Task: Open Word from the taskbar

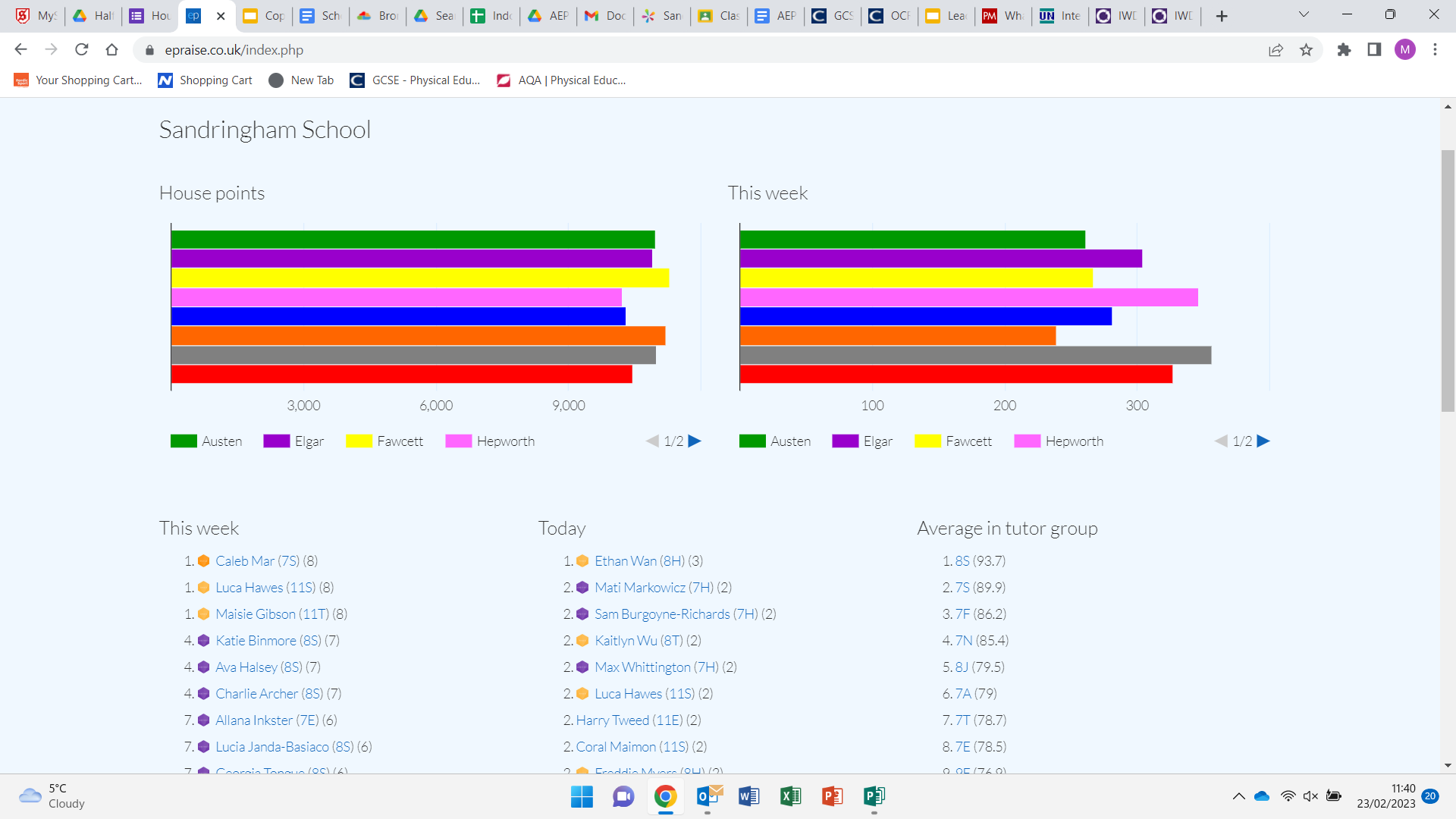Action: 748,796
